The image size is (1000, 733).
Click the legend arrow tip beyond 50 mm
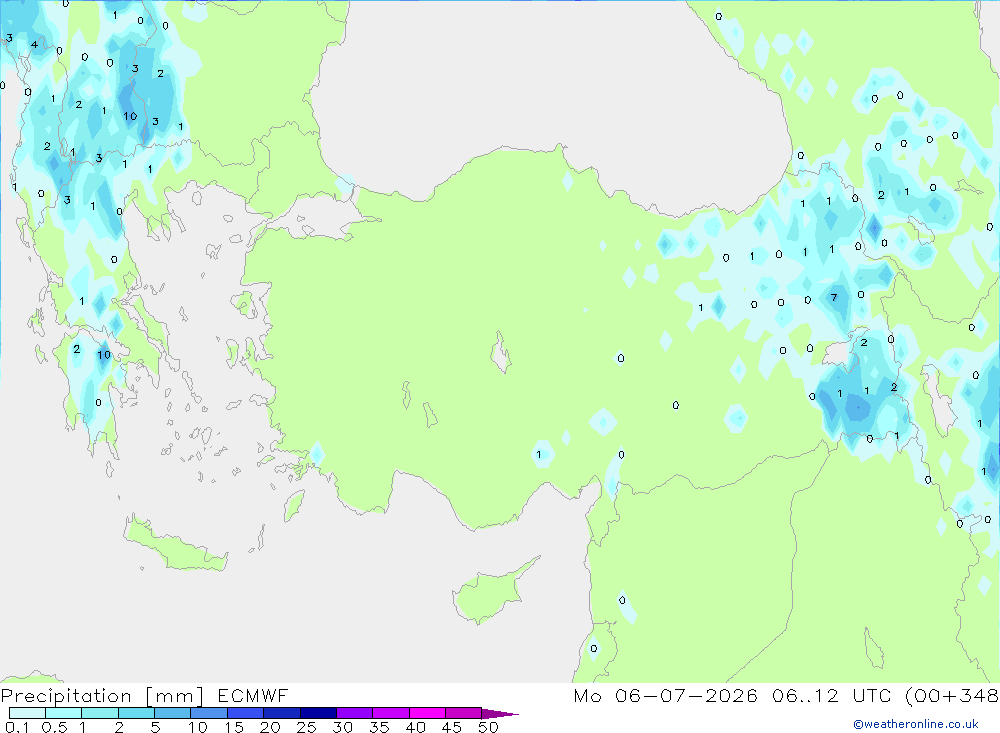click(501, 714)
